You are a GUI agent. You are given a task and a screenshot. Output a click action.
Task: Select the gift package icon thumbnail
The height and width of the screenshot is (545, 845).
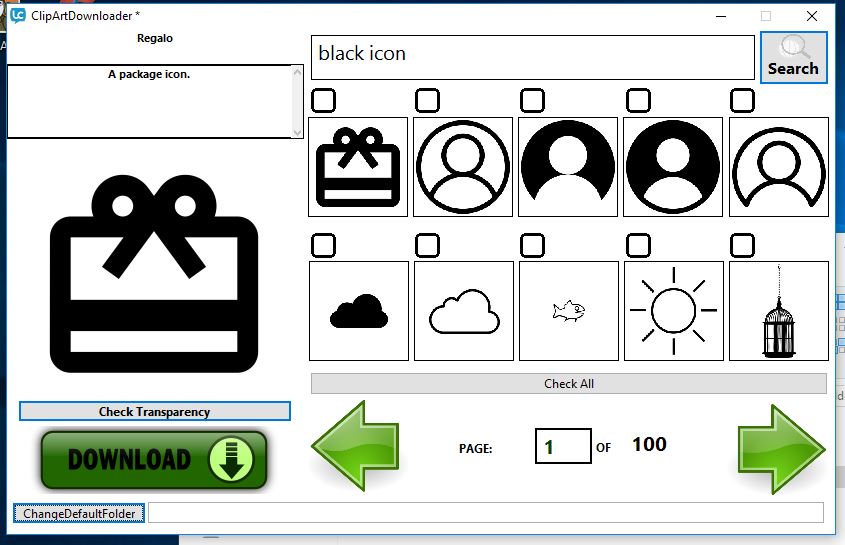point(358,167)
